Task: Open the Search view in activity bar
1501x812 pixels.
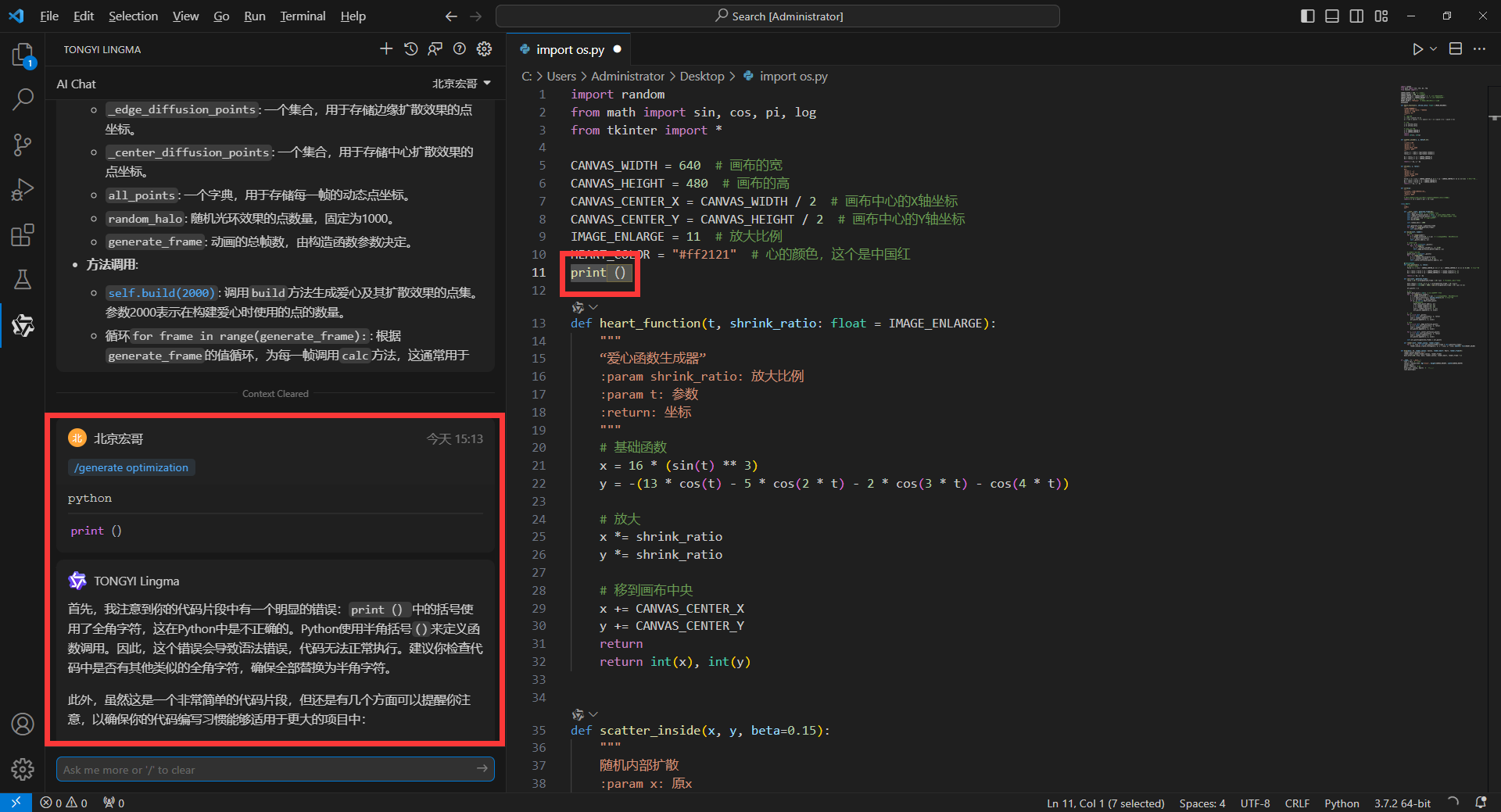Action: 23,99
